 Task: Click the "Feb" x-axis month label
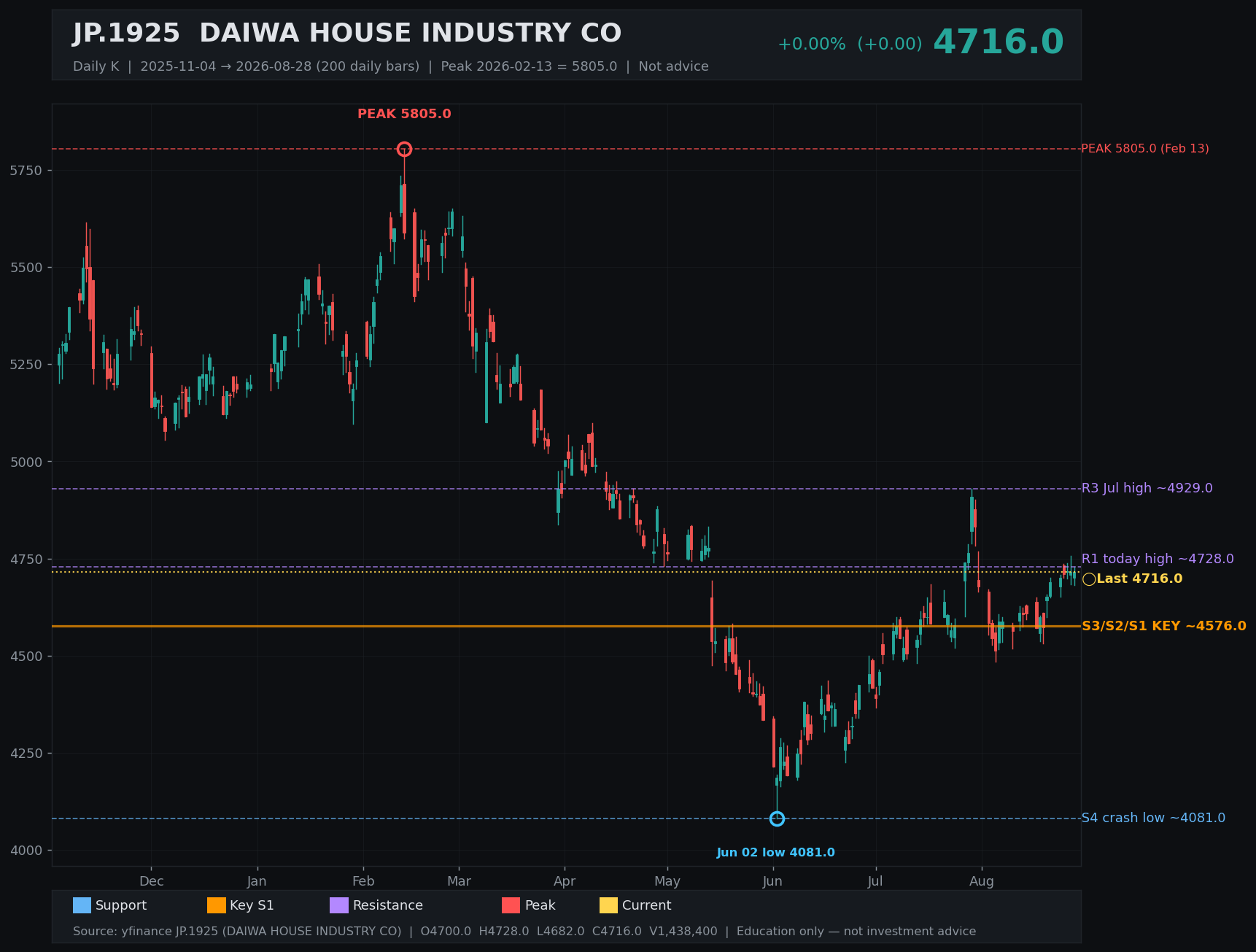363,881
